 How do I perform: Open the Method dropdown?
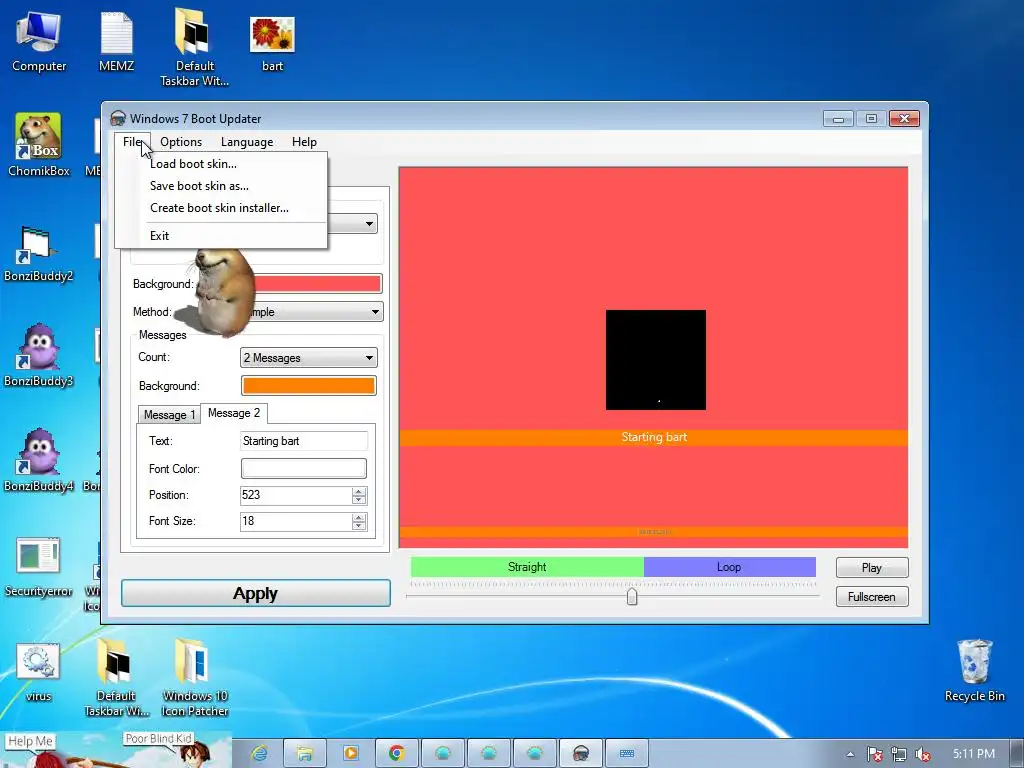[375, 312]
